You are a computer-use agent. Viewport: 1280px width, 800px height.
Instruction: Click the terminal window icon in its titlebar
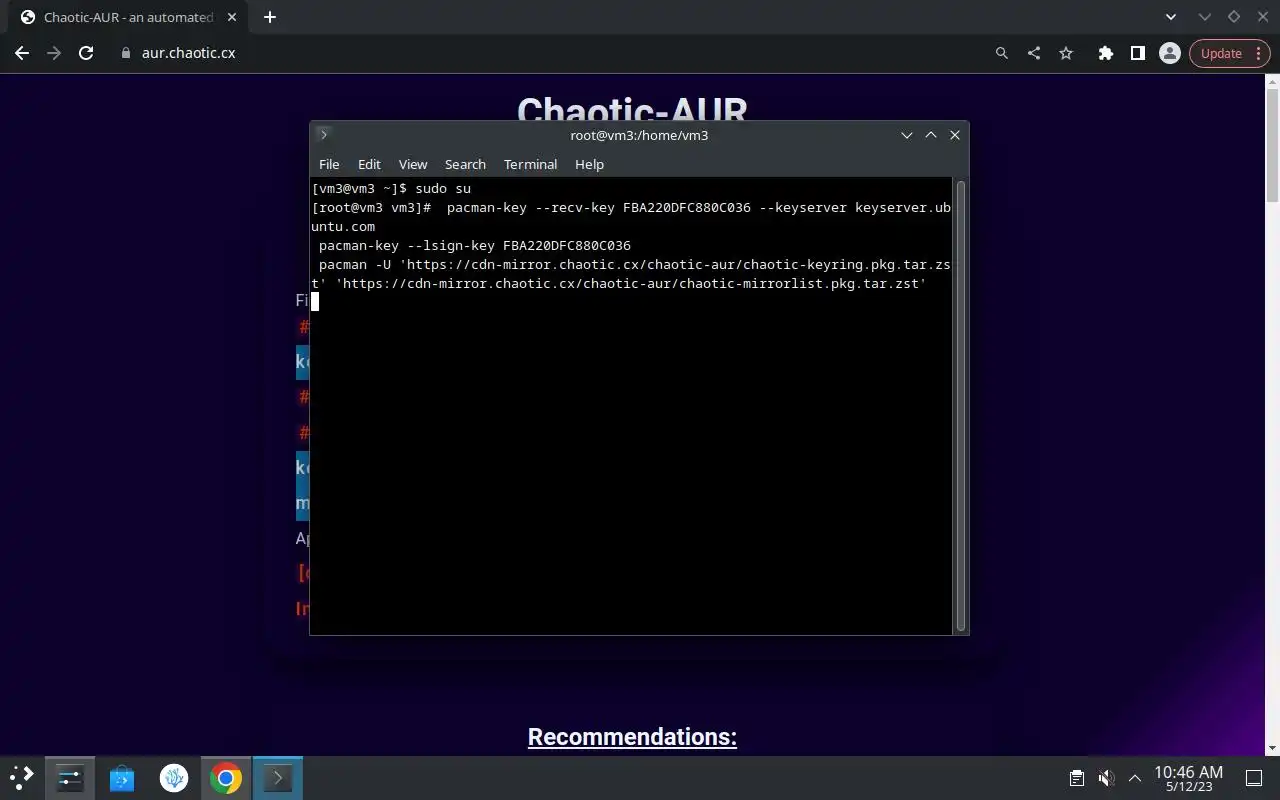[x=323, y=134]
